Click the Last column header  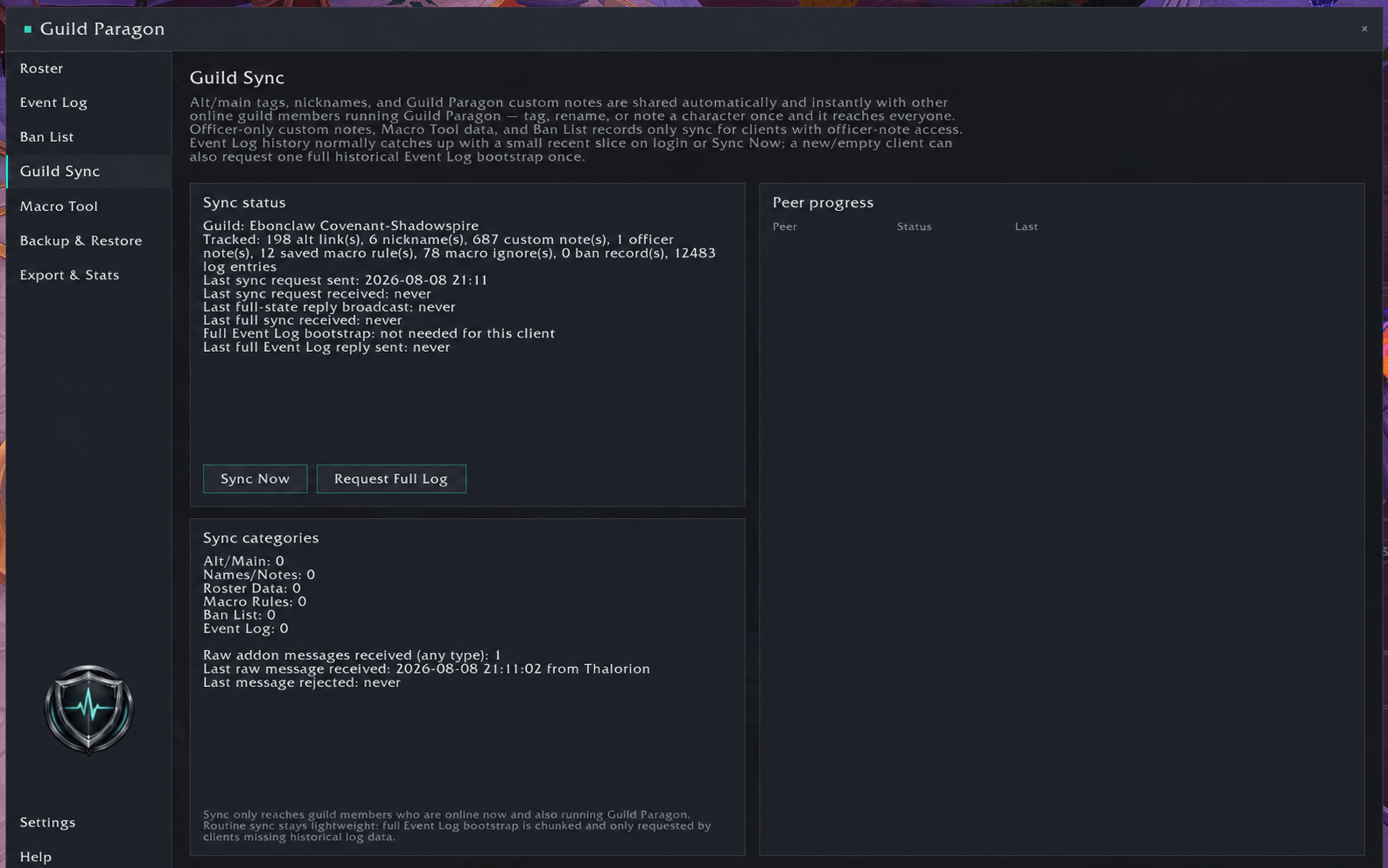pos(1027,227)
